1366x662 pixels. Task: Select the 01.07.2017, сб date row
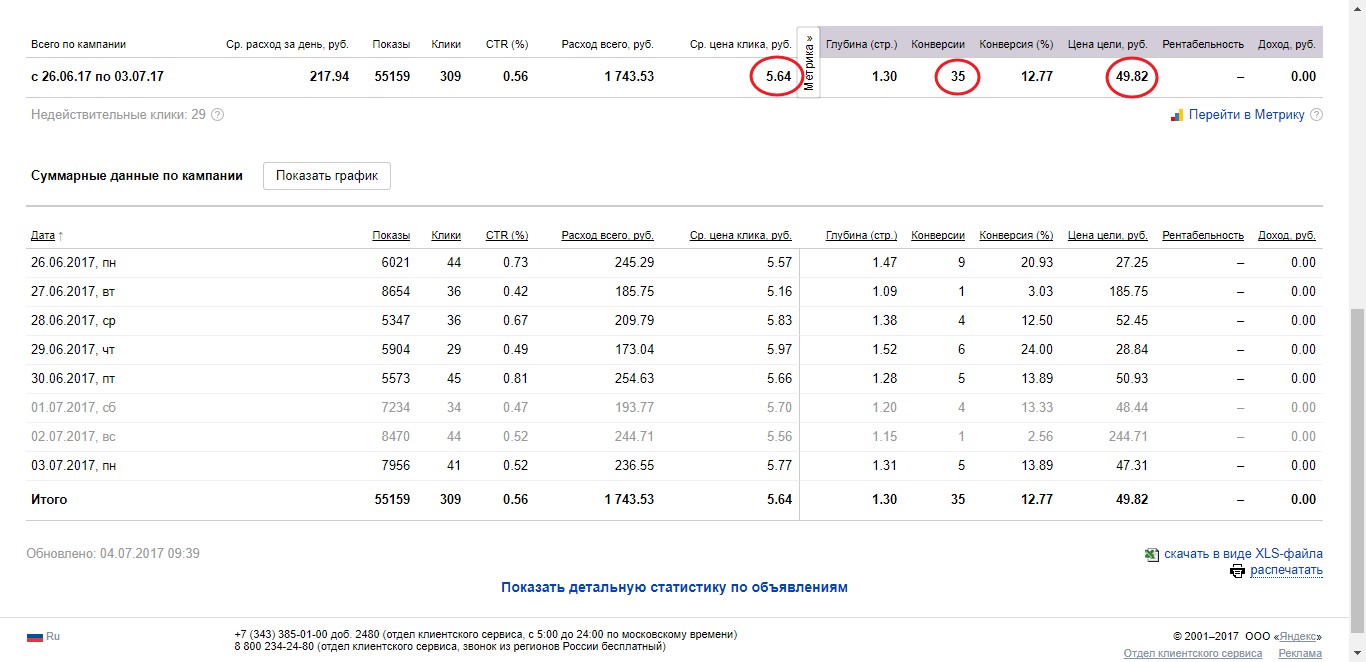(674, 407)
